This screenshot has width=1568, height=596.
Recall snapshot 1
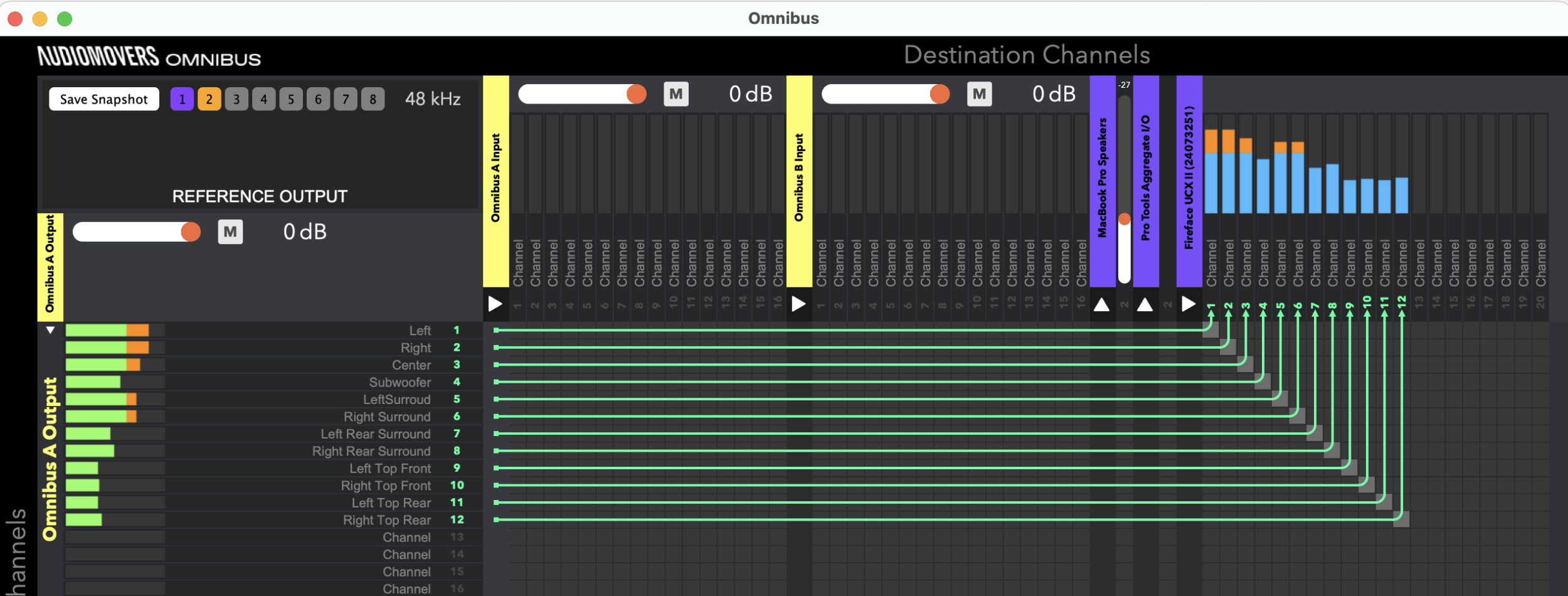point(182,99)
